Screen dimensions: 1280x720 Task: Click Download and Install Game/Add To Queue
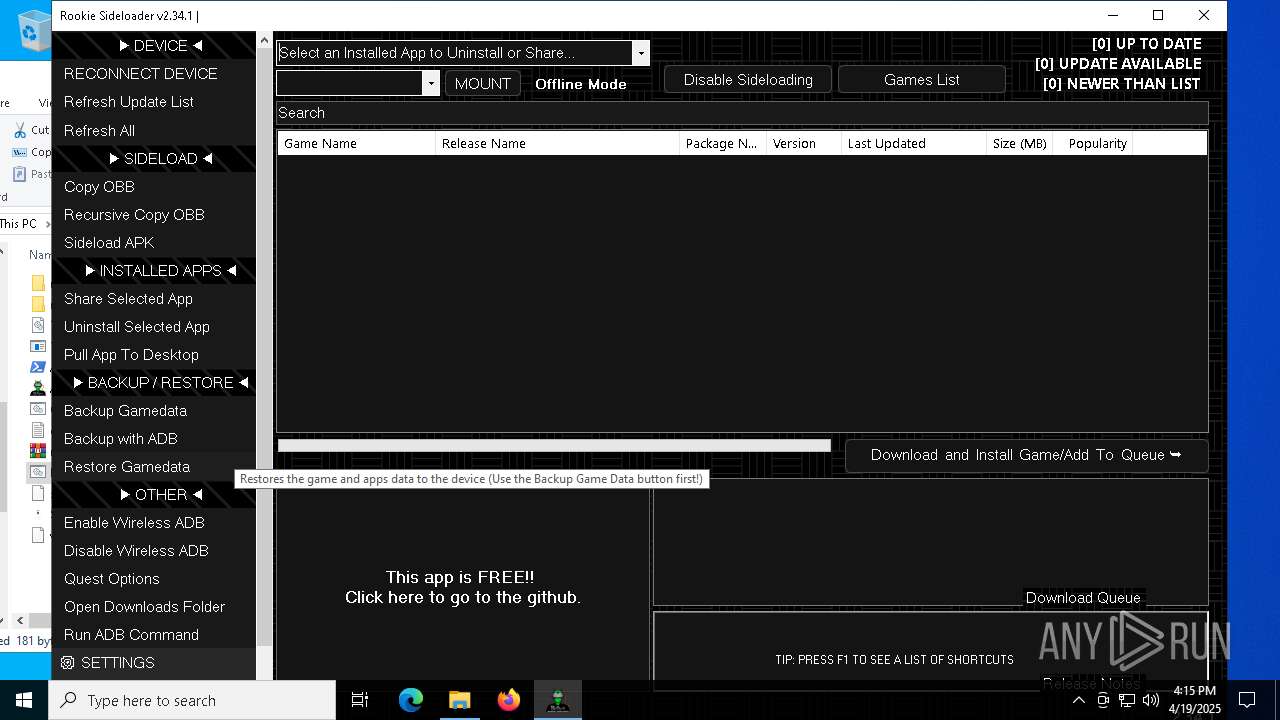(1026, 455)
